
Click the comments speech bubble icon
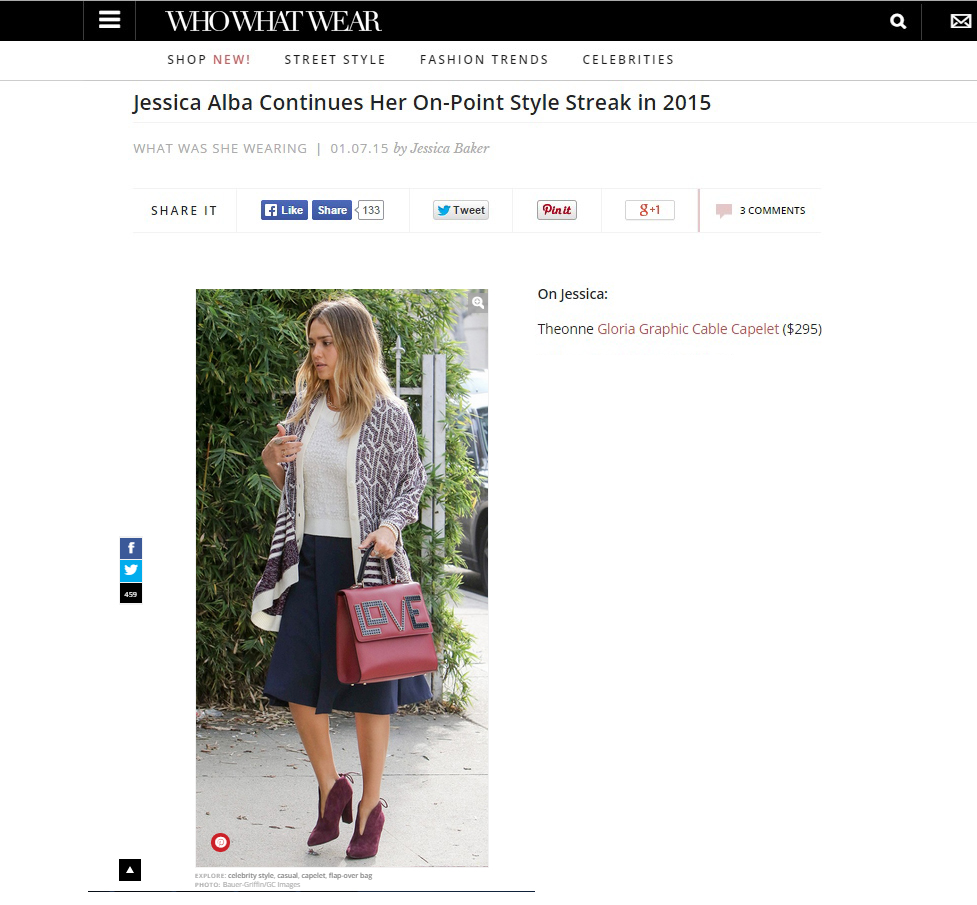click(x=723, y=211)
